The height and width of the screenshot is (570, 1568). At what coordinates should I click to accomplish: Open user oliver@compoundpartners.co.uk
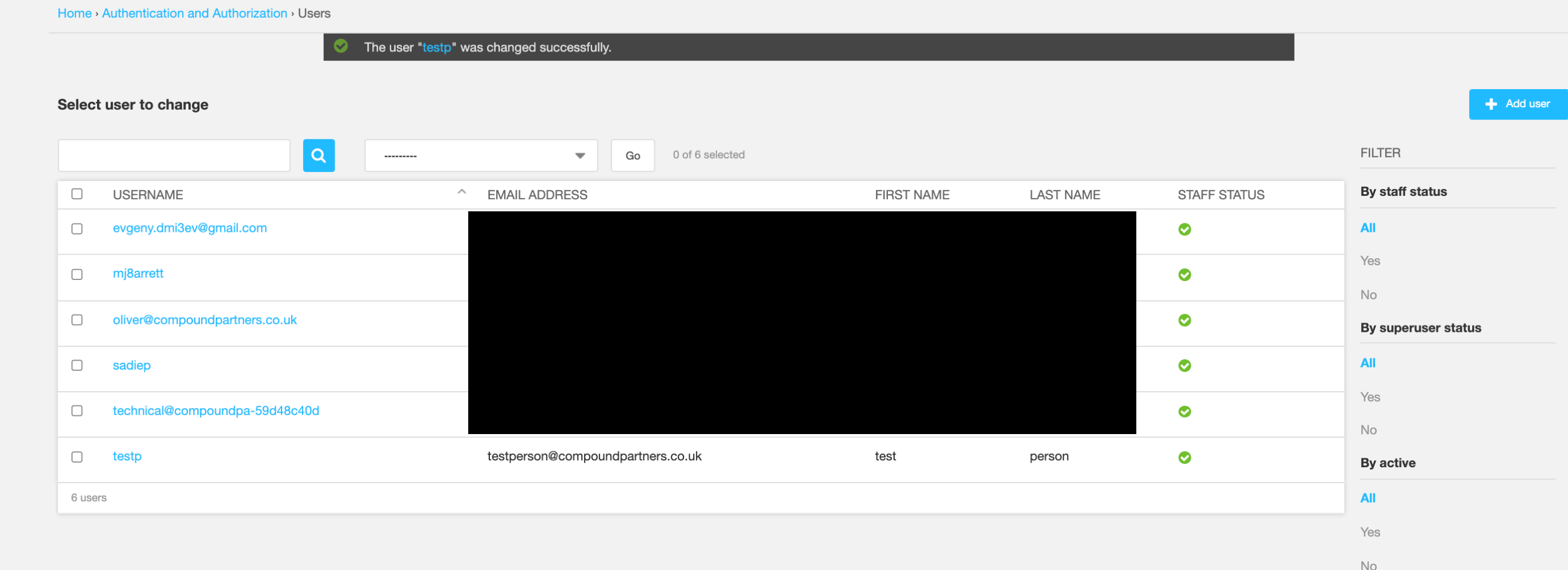[204, 320]
